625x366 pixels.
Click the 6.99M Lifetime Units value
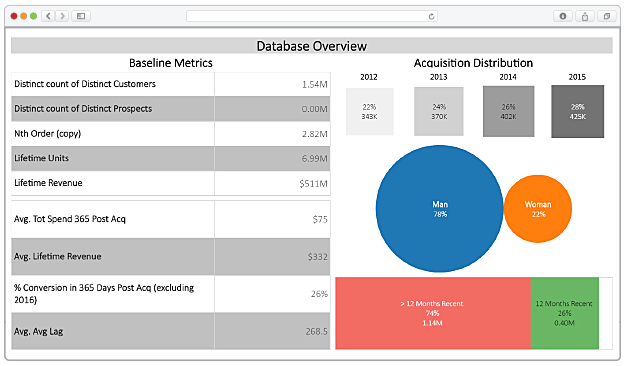pos(314,159)
